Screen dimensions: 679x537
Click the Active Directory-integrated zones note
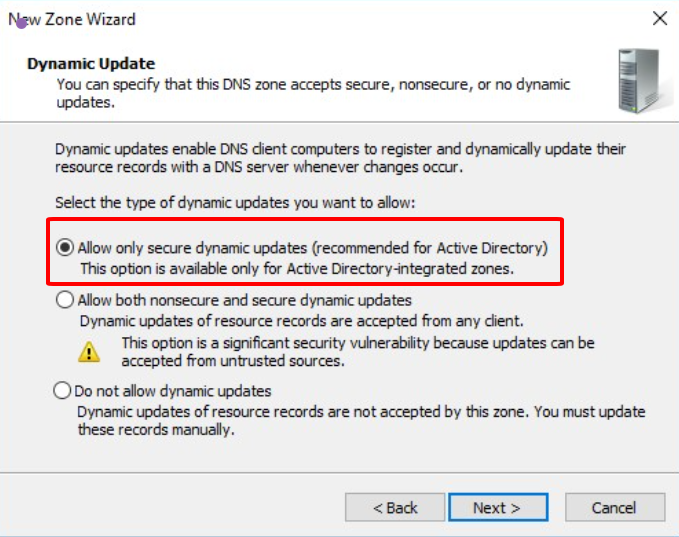[296, 268]
